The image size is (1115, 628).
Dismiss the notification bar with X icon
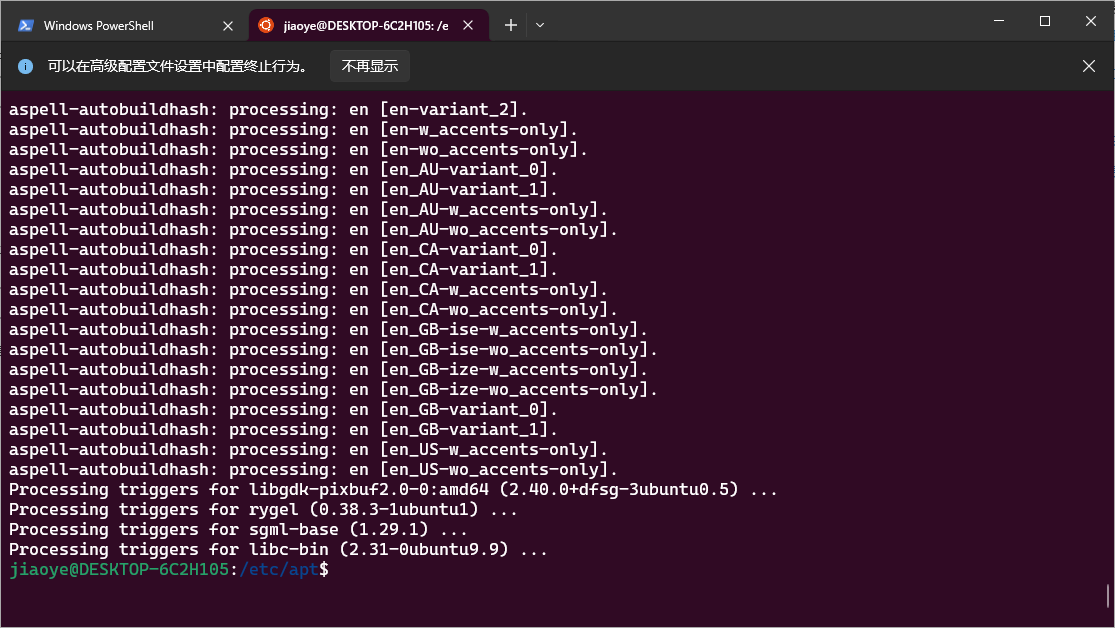(x=1089, y=66)
